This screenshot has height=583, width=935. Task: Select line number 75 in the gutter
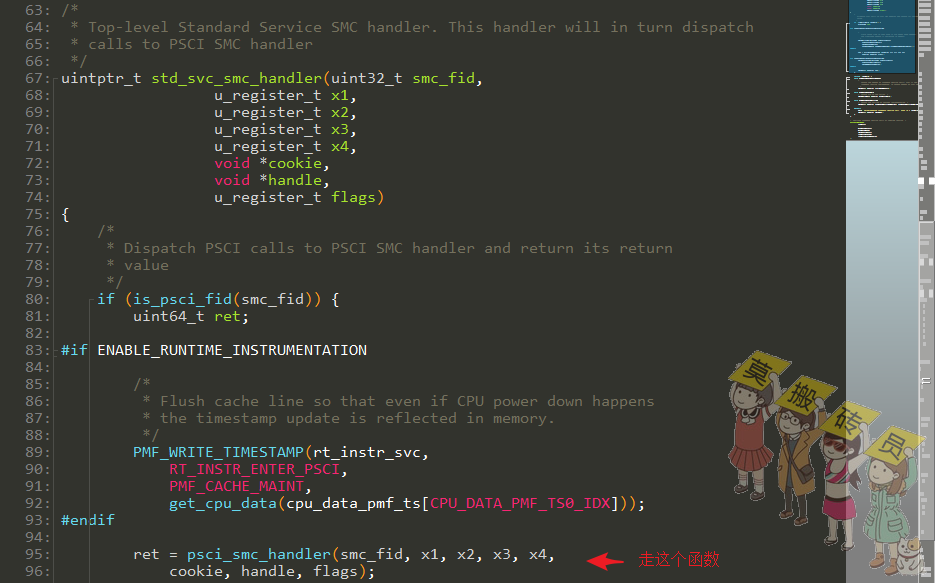[x=38, y=215]
